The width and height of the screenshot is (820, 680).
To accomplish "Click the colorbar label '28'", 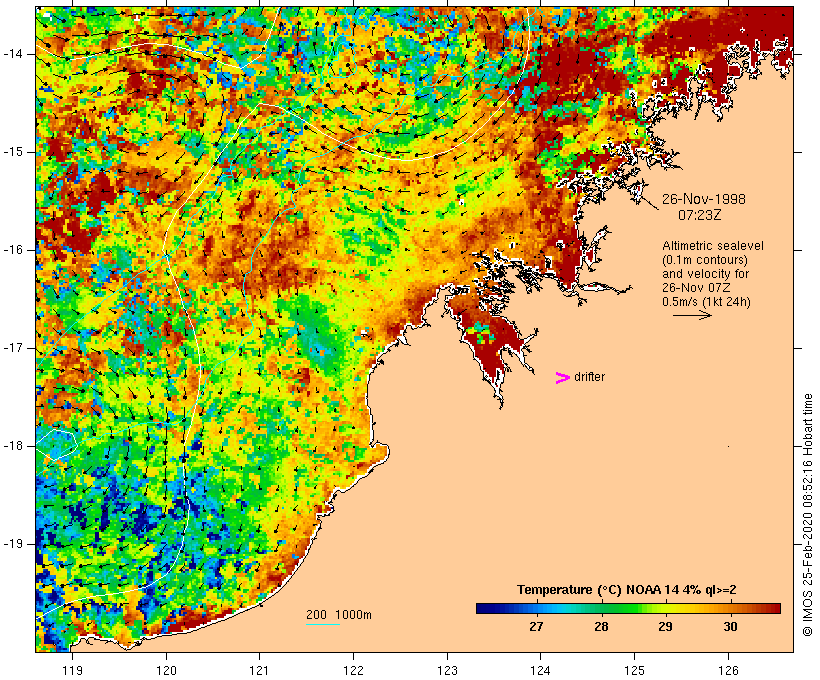I will coord(601,627).
